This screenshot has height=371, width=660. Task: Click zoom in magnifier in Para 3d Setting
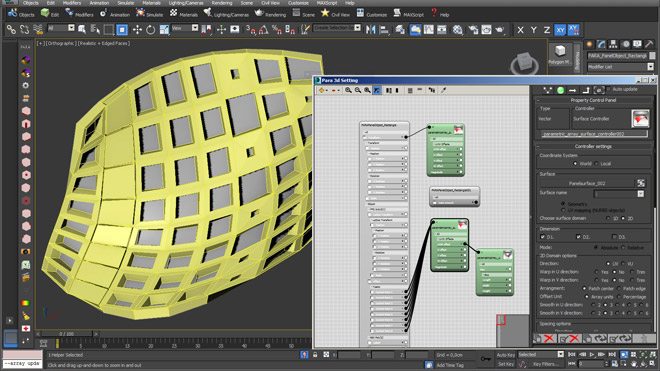click(x=348, y=90)
